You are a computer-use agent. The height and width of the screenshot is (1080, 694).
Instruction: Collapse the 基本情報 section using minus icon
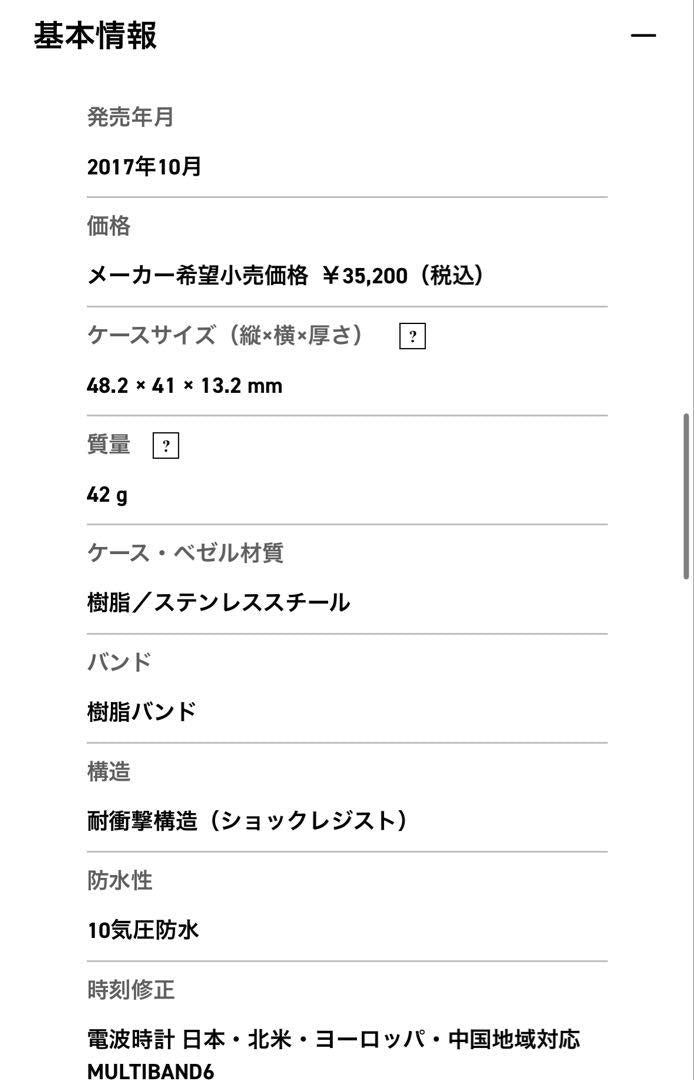point(644,36)
